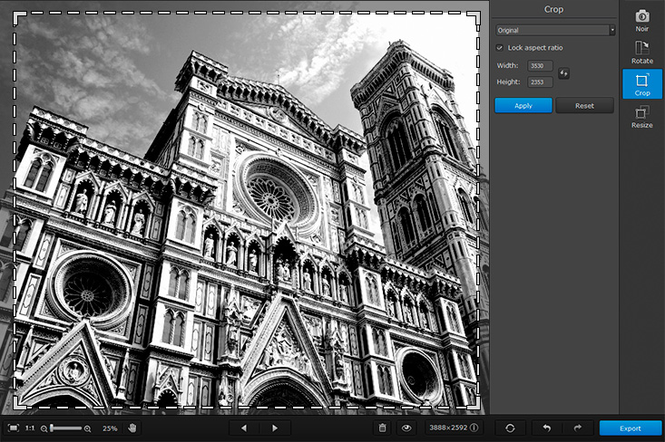Viewport: 665px width, 442px height.
Task: Click the bottom-left crop corner handle
Action: (19, 403)
